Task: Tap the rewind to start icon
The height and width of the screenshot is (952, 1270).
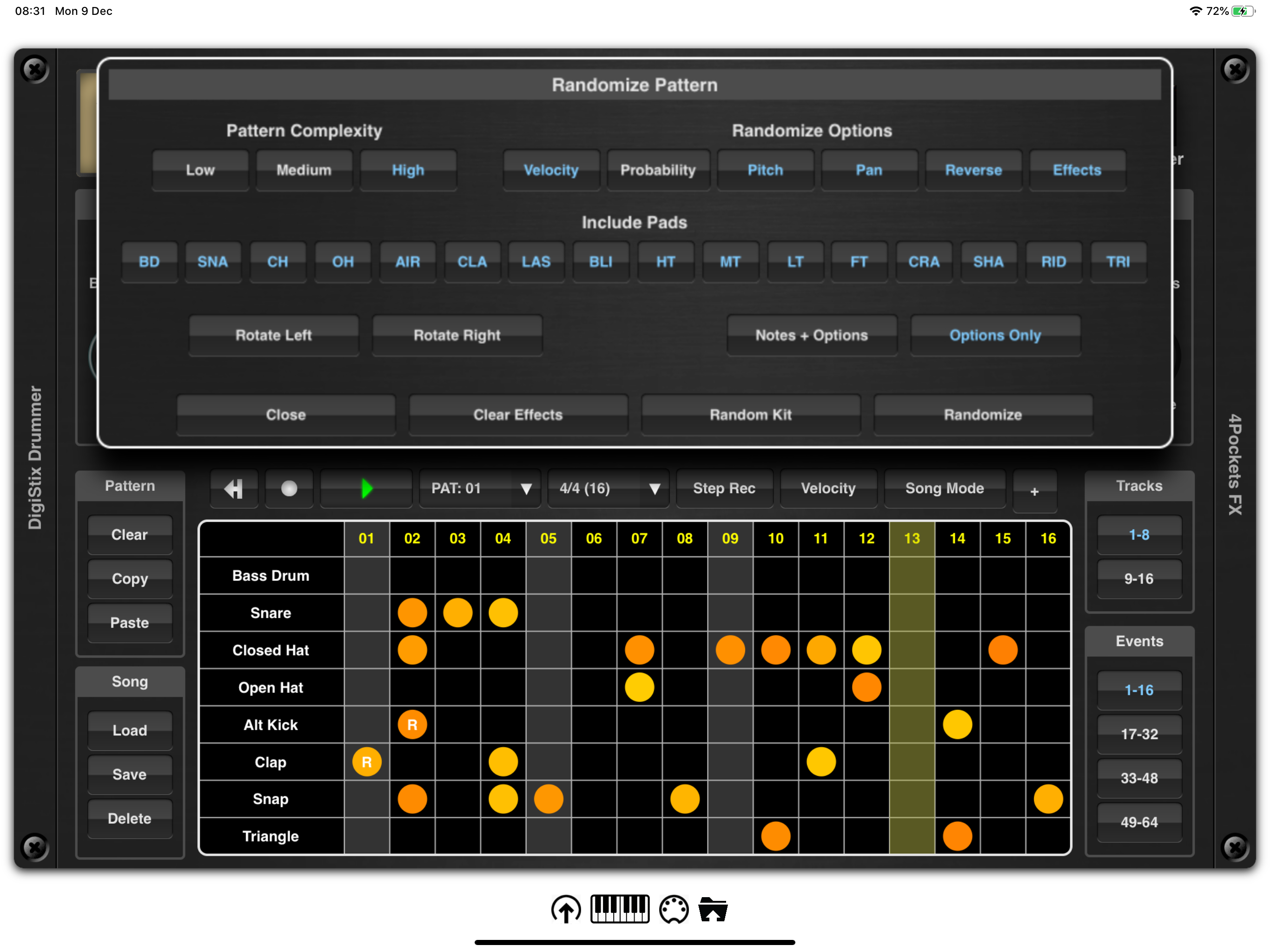Action: [234, 488]
